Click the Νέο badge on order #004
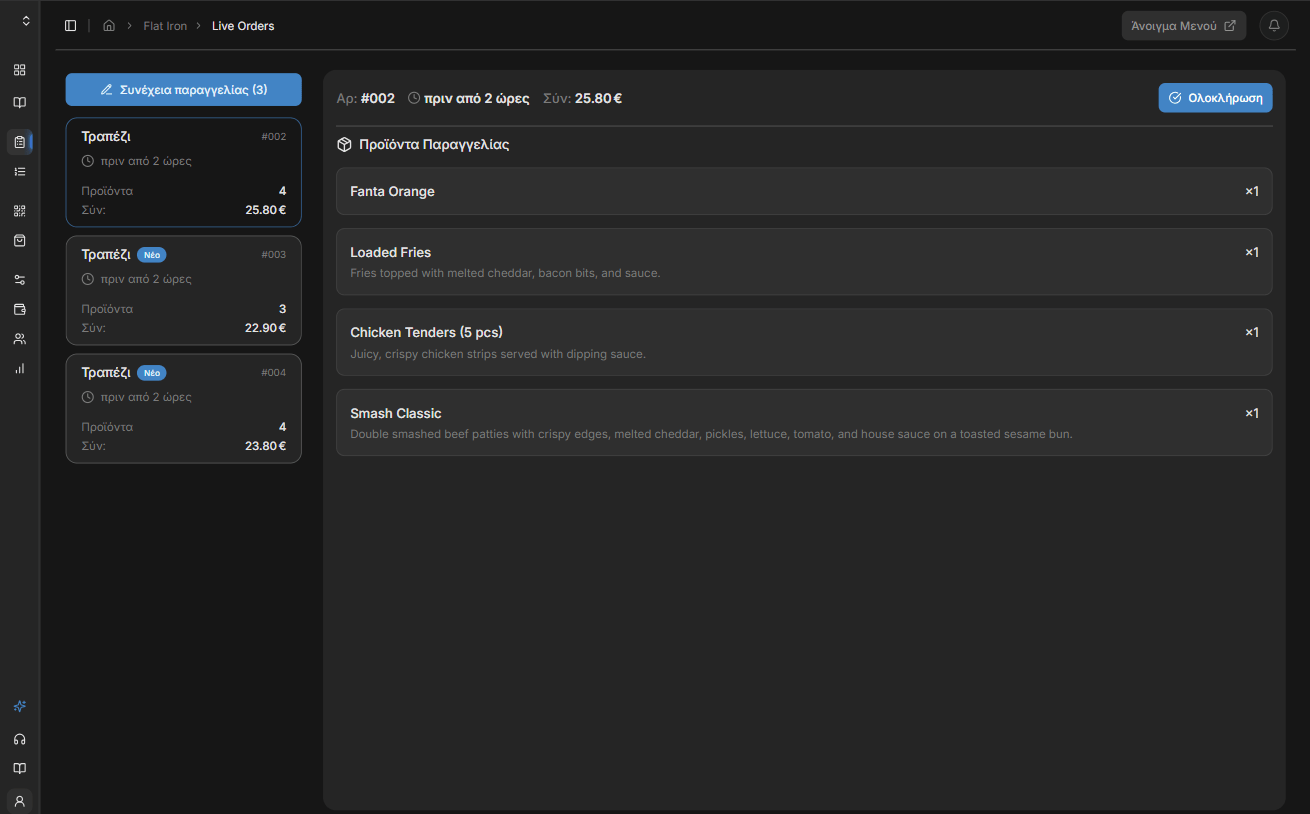 pyautogui.click(x=152, y=373)
